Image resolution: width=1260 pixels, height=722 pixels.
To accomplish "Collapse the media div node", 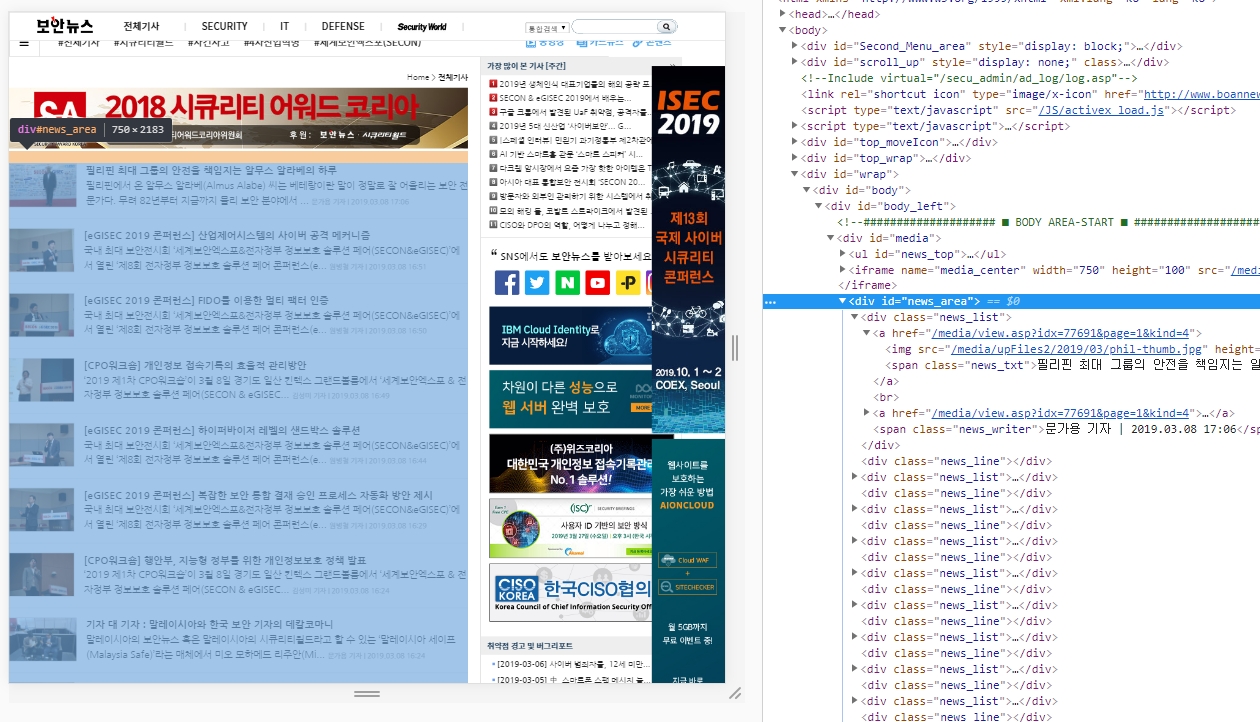I will tap(831, 237).
